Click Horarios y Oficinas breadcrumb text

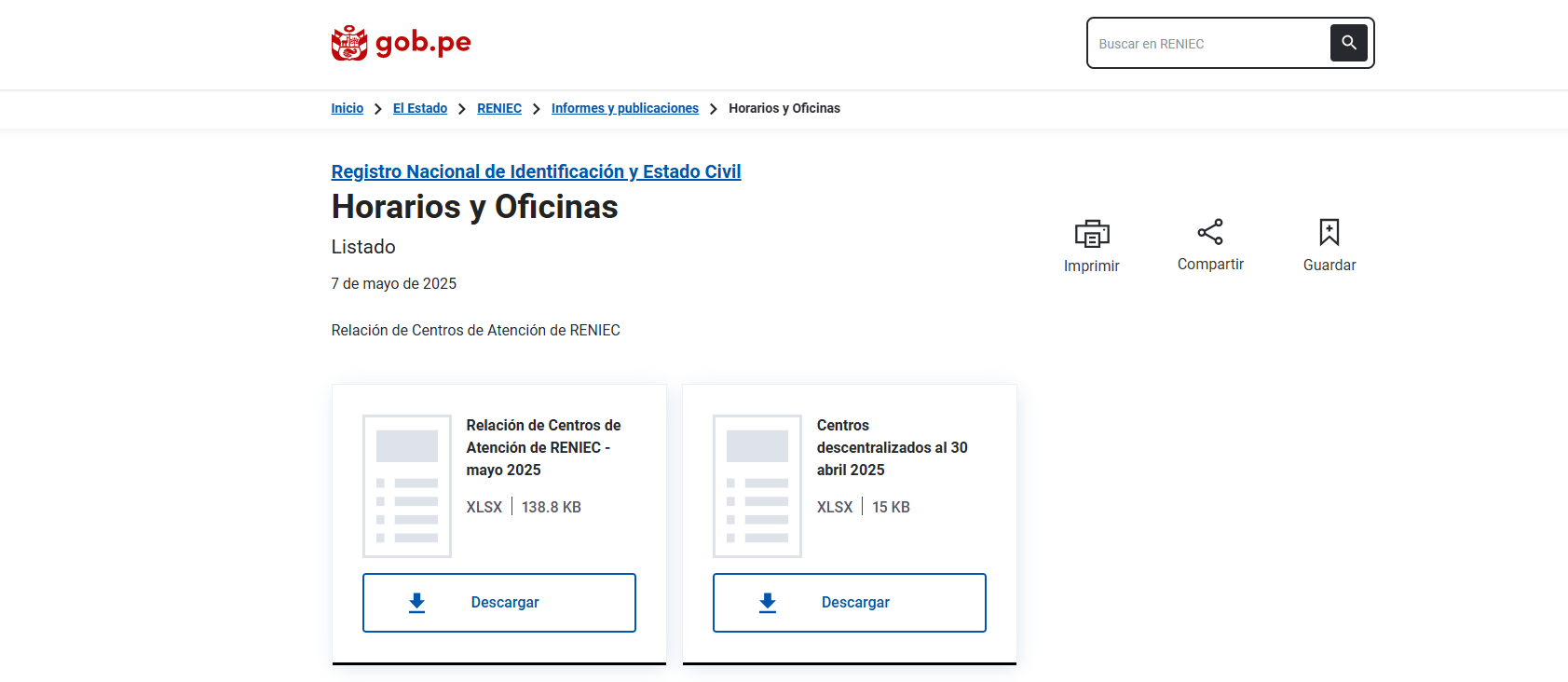point(784,108)
